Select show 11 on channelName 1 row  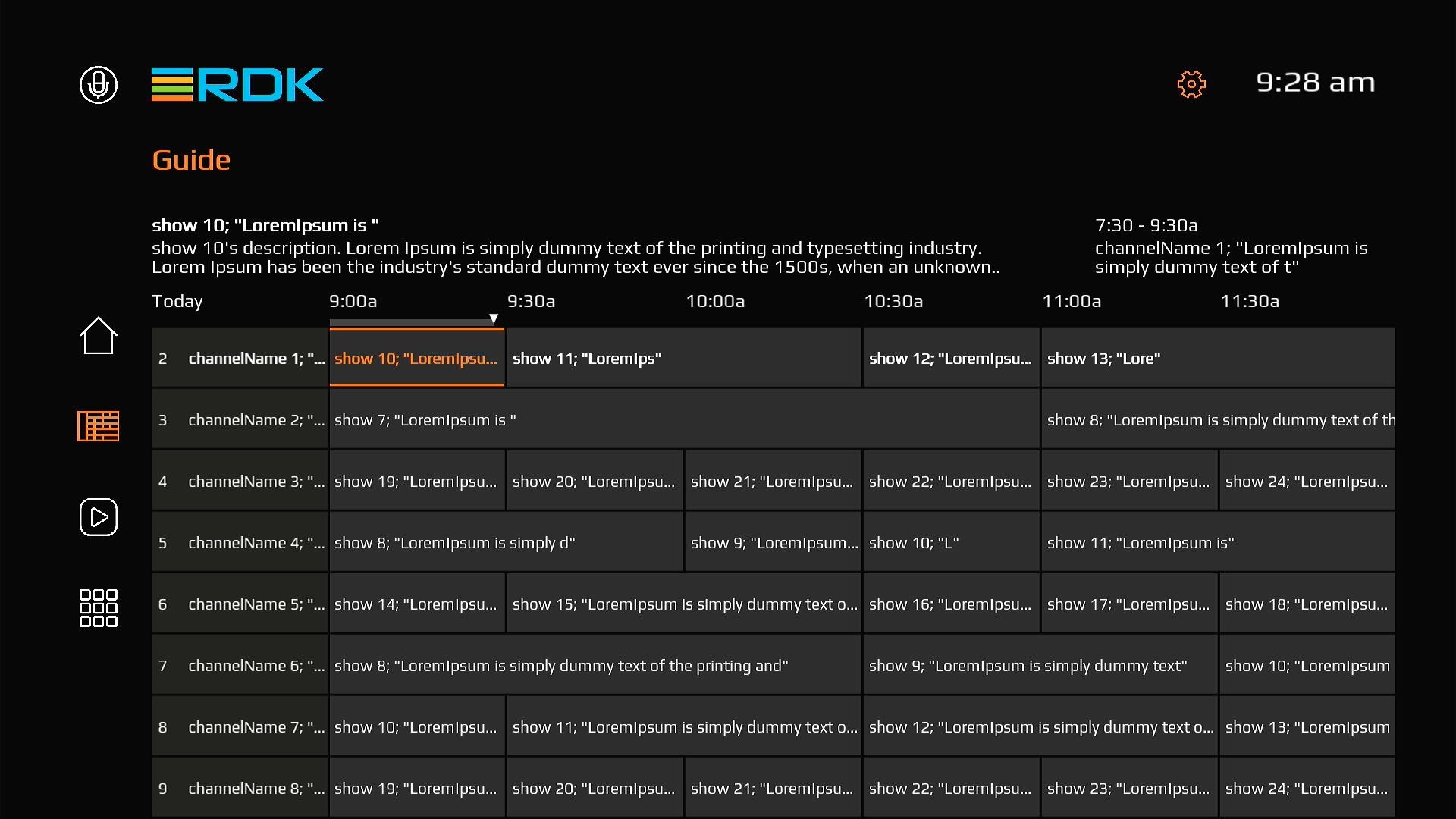coord(683,359)
